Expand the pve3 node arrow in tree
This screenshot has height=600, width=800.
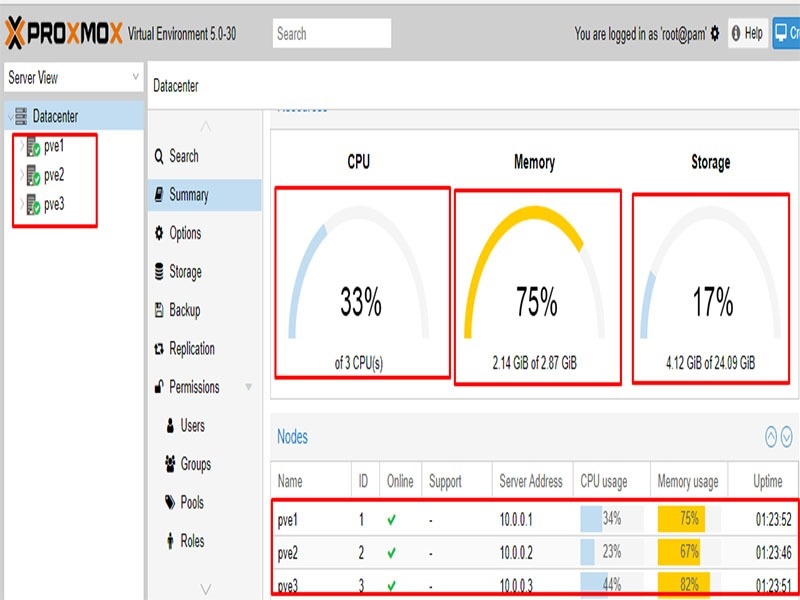pyautogui.click(x=22, y=205)
